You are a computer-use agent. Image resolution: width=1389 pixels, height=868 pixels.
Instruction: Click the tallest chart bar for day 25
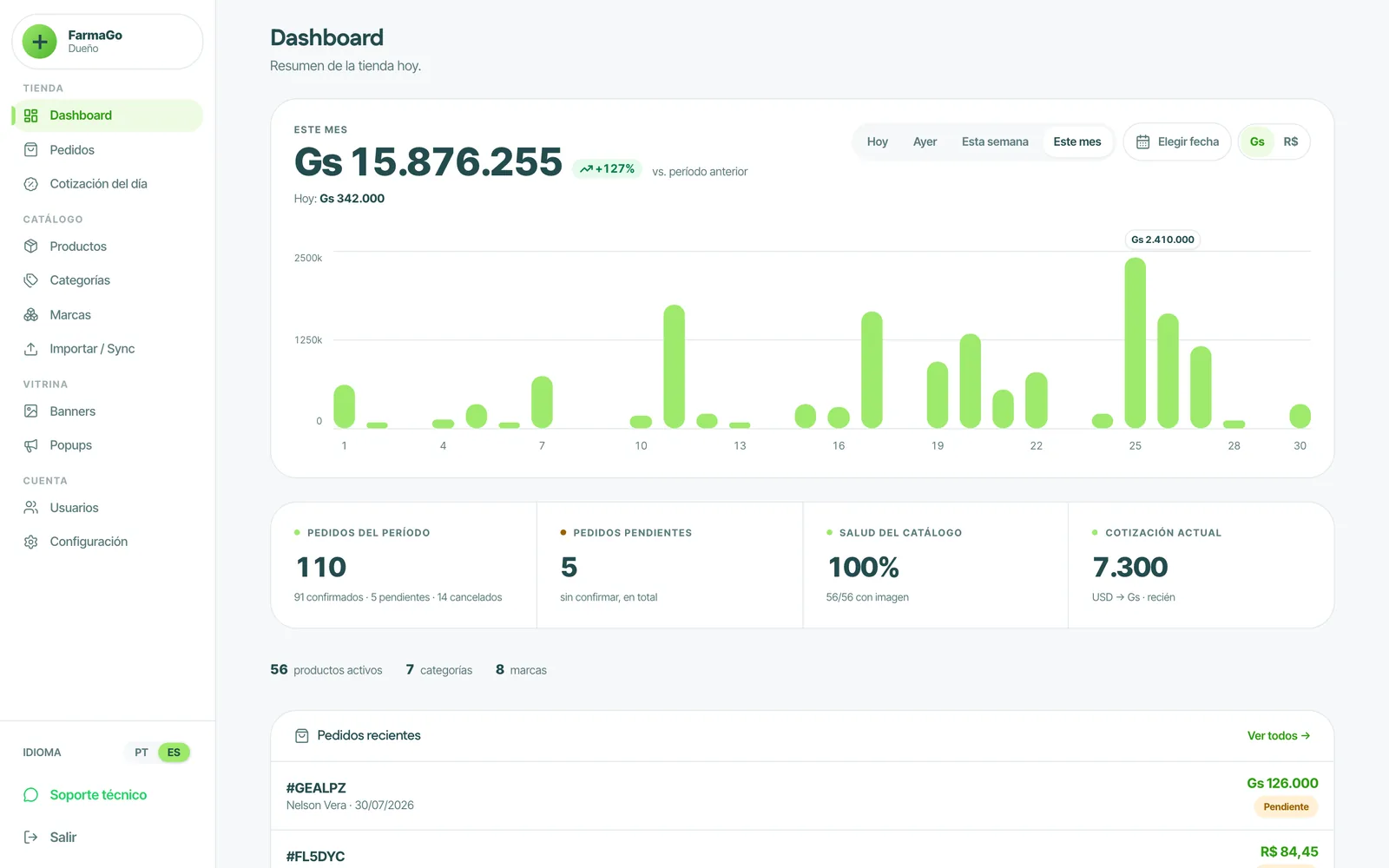click(x=1135, y=343)
